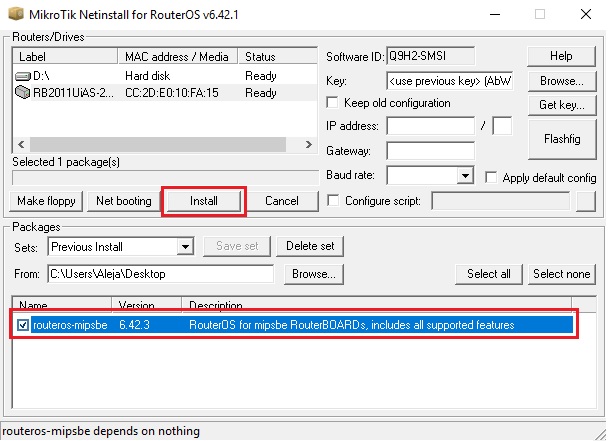
Task: Click the packages Name column header
Action: pos(62,304)
